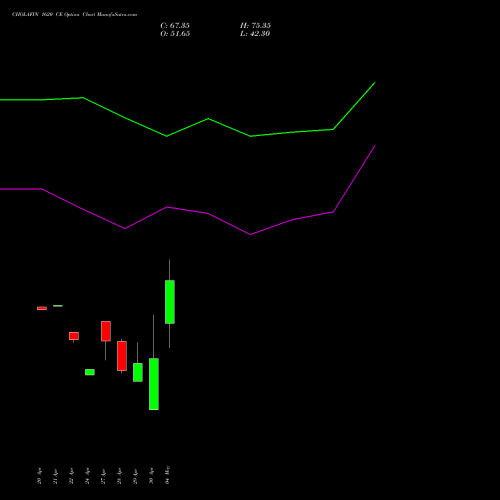500x500 pixels.
Task: Click the chart title text at top-left
Action: pyautogui.click(x=74, y=15)
